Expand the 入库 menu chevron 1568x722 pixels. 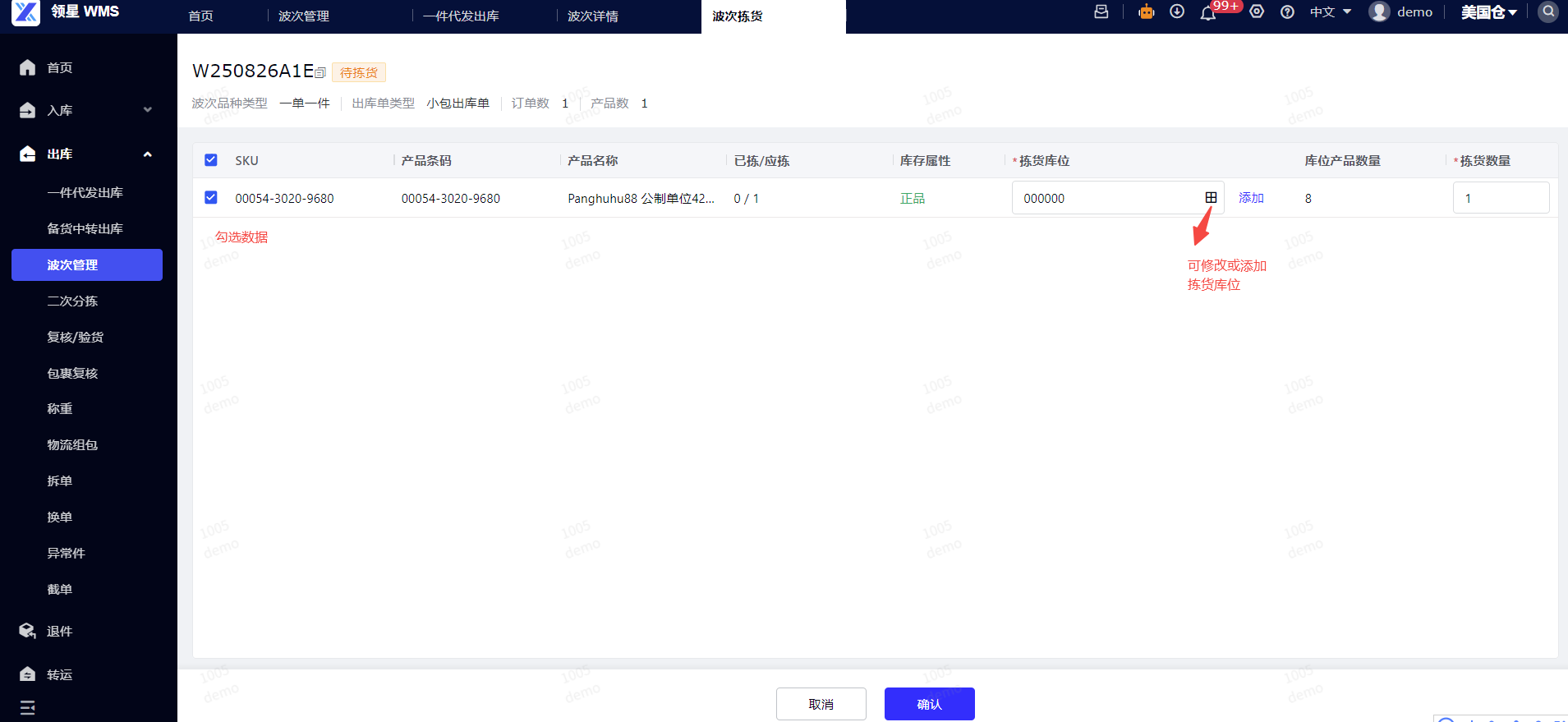[148, 110]
